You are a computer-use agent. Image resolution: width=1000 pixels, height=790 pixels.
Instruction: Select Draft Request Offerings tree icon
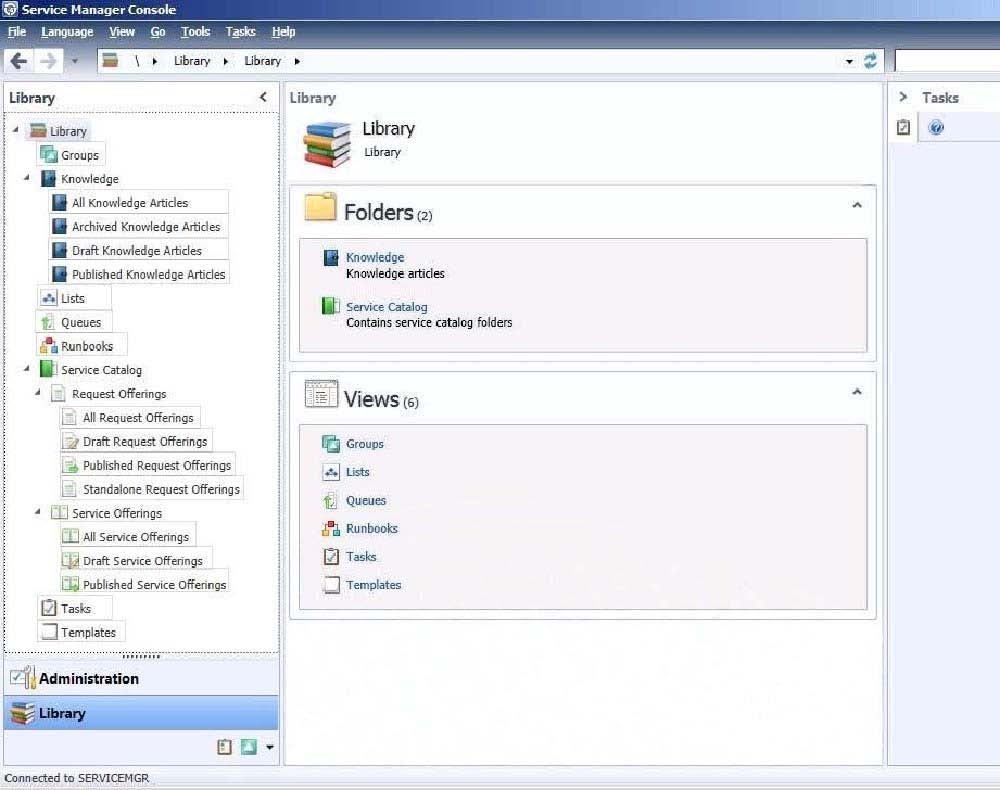tap(70, 441)
